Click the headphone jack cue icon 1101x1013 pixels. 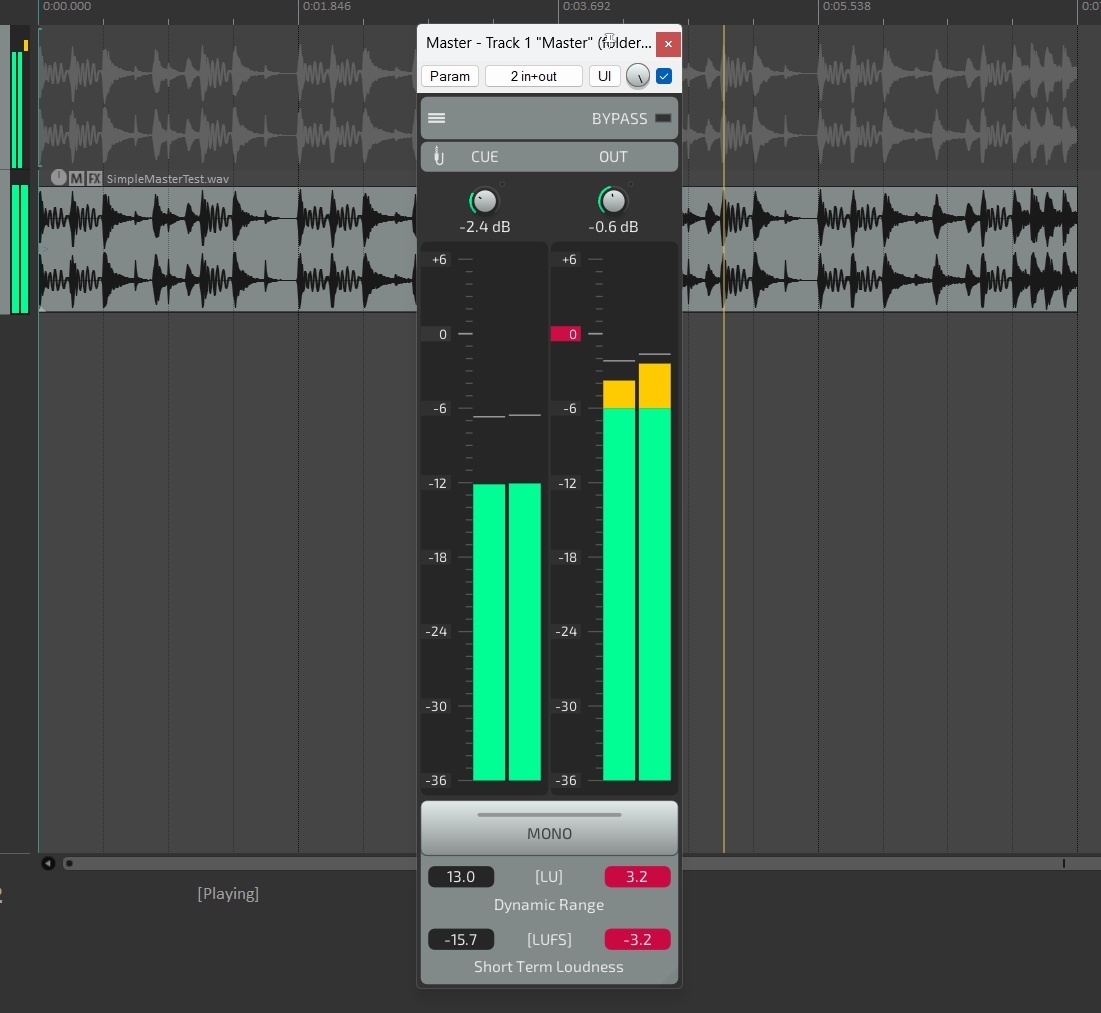tap(438, 157)
